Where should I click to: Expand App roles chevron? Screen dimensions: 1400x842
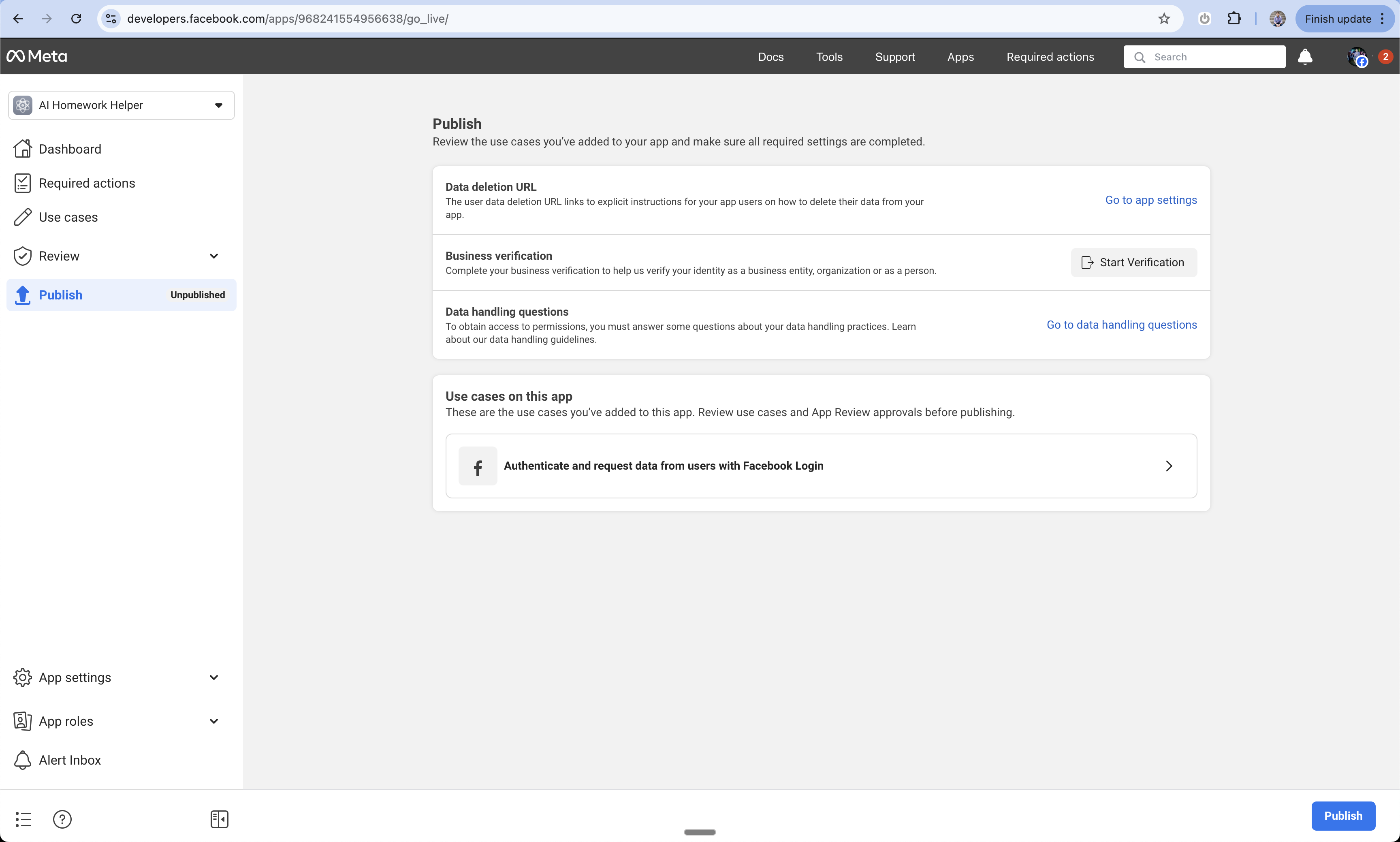click(214, 721)
